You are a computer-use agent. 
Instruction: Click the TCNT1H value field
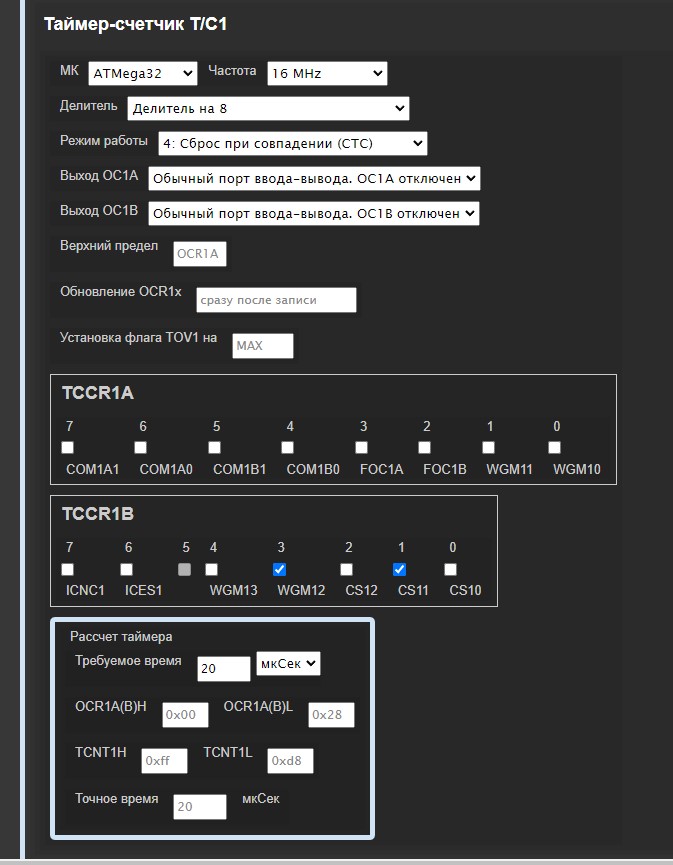tap(164, 761)
